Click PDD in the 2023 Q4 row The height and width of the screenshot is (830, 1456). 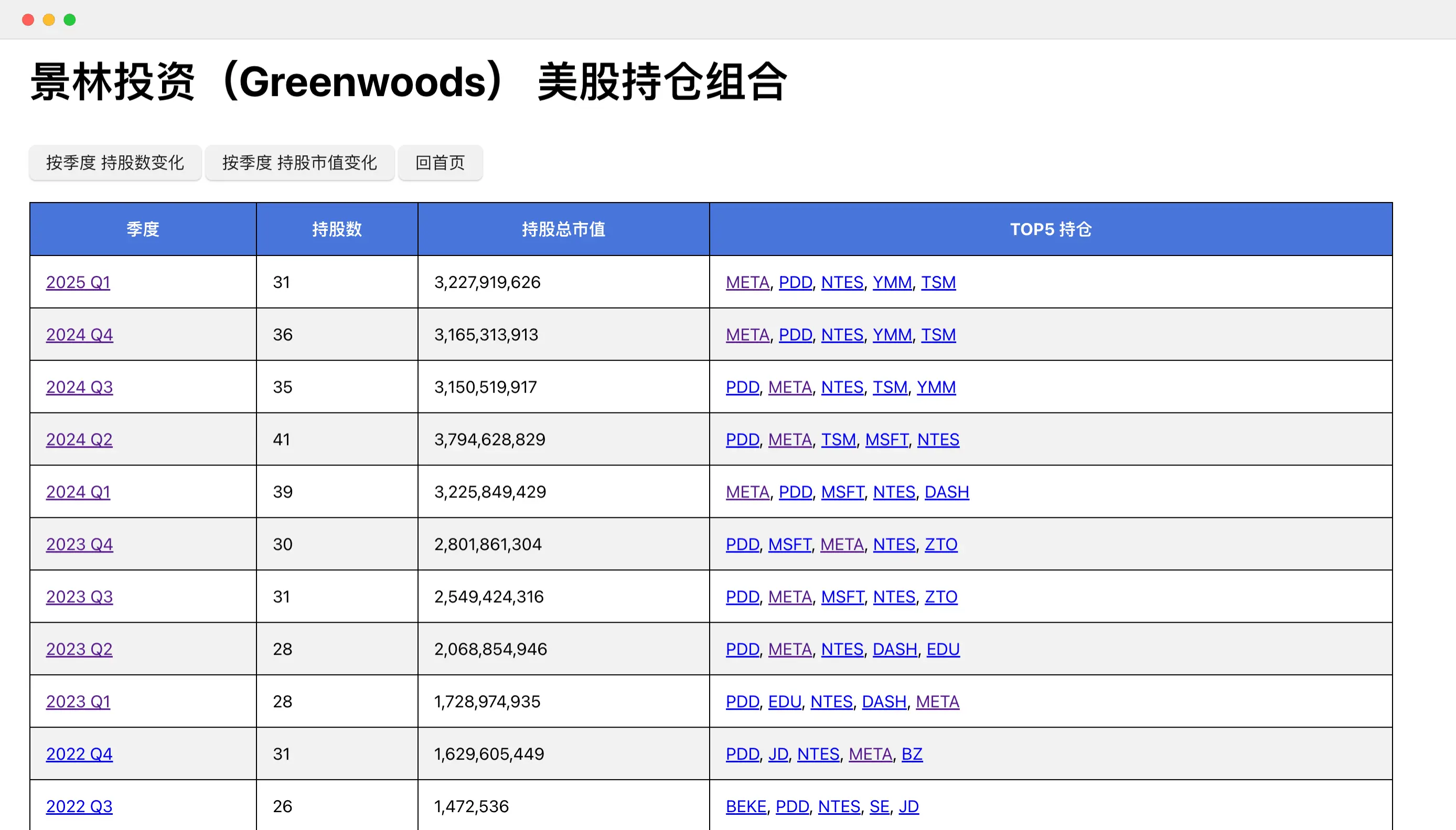click(x=743, y=545)
